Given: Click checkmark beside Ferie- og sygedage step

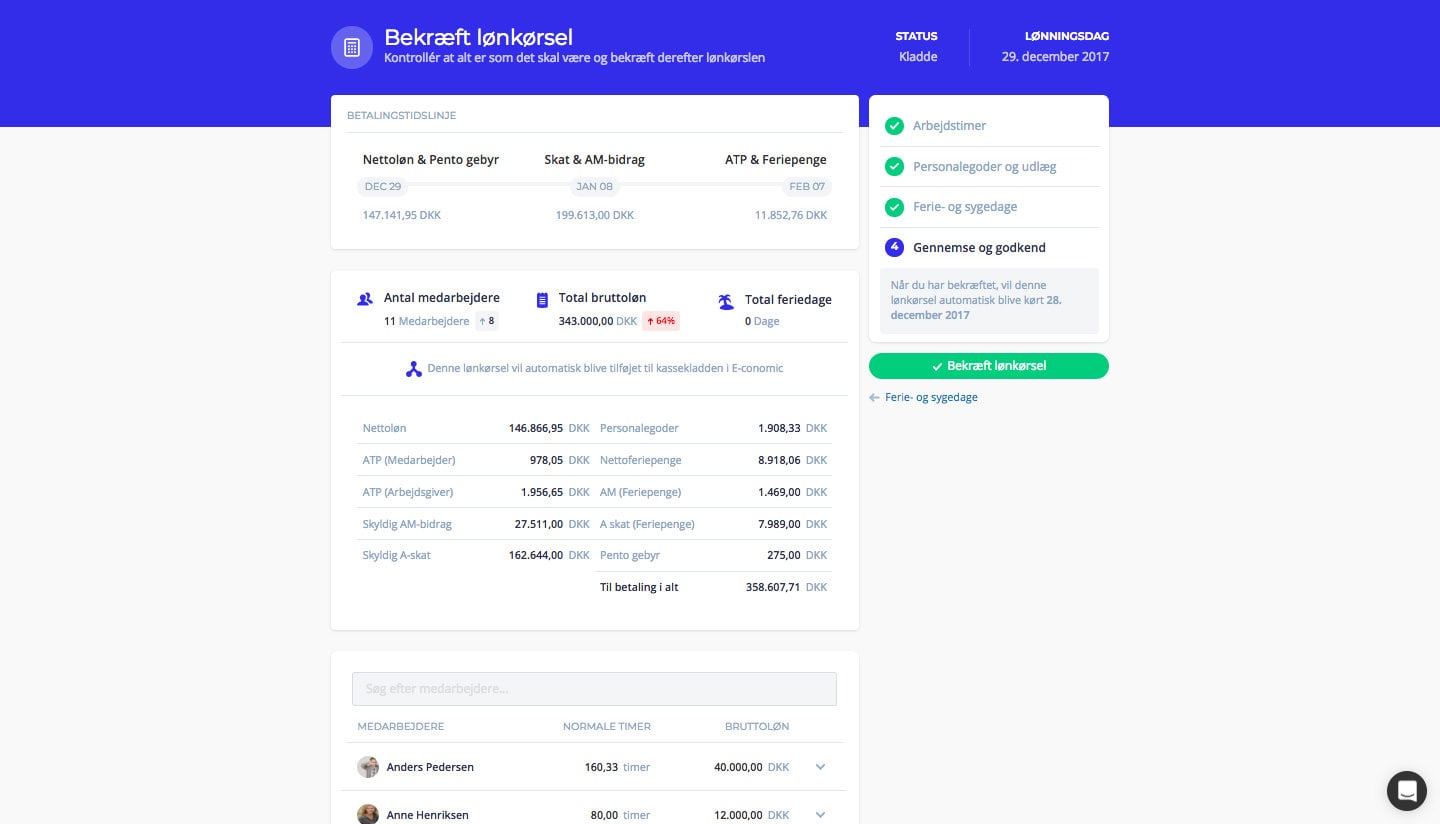Looking at the screenshot, I should click(894, 207).
